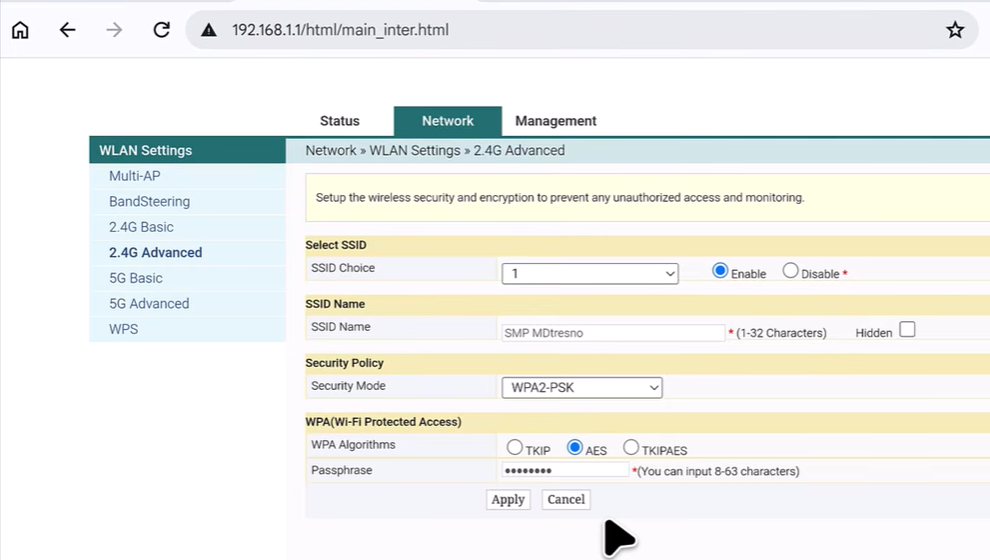
Task: Click the WLAN Settings sidebar header
Action: [188, 150]
